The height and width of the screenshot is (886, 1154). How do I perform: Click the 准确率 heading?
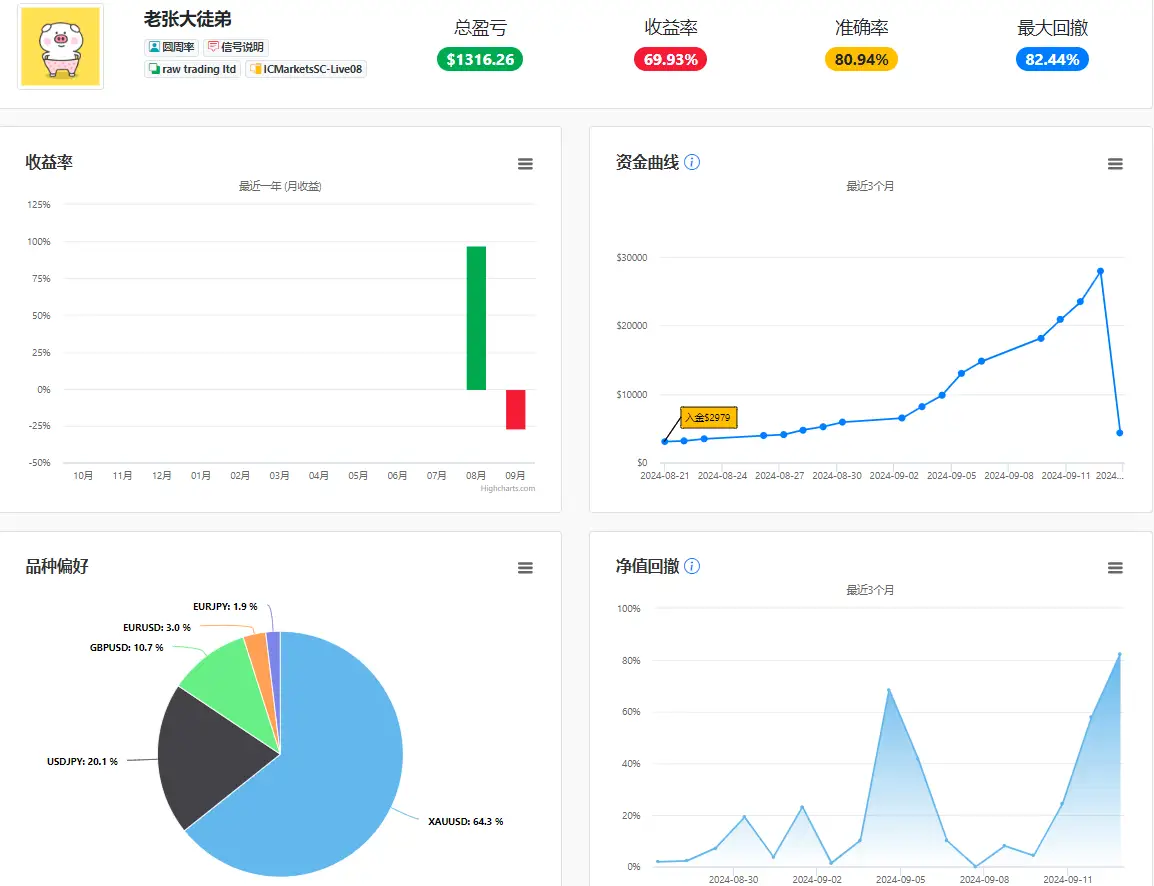tap(861, 28)
